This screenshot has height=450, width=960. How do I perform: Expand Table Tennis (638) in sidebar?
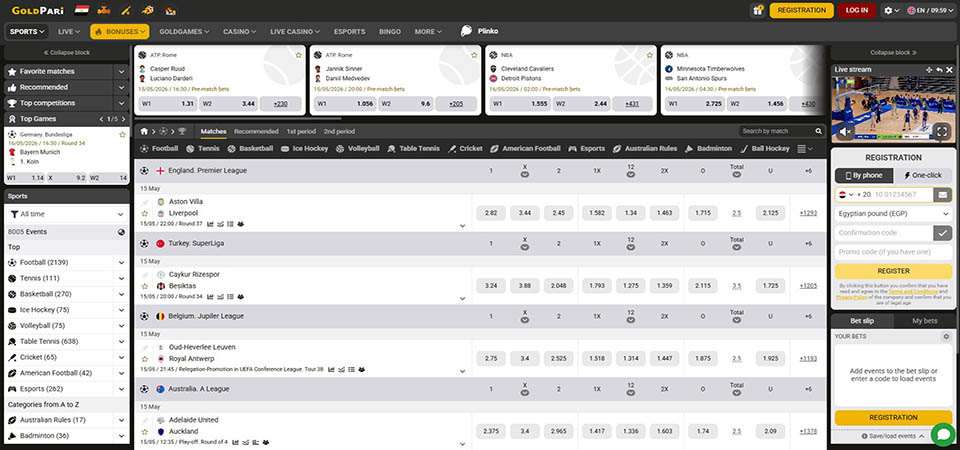point(121,342)
